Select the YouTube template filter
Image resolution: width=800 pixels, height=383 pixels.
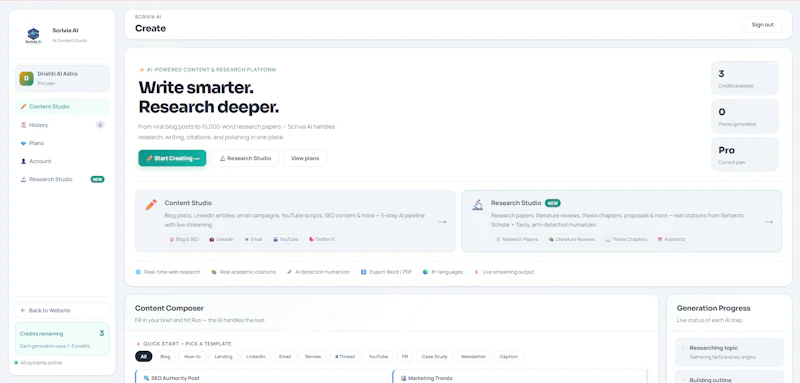(378, 356)
